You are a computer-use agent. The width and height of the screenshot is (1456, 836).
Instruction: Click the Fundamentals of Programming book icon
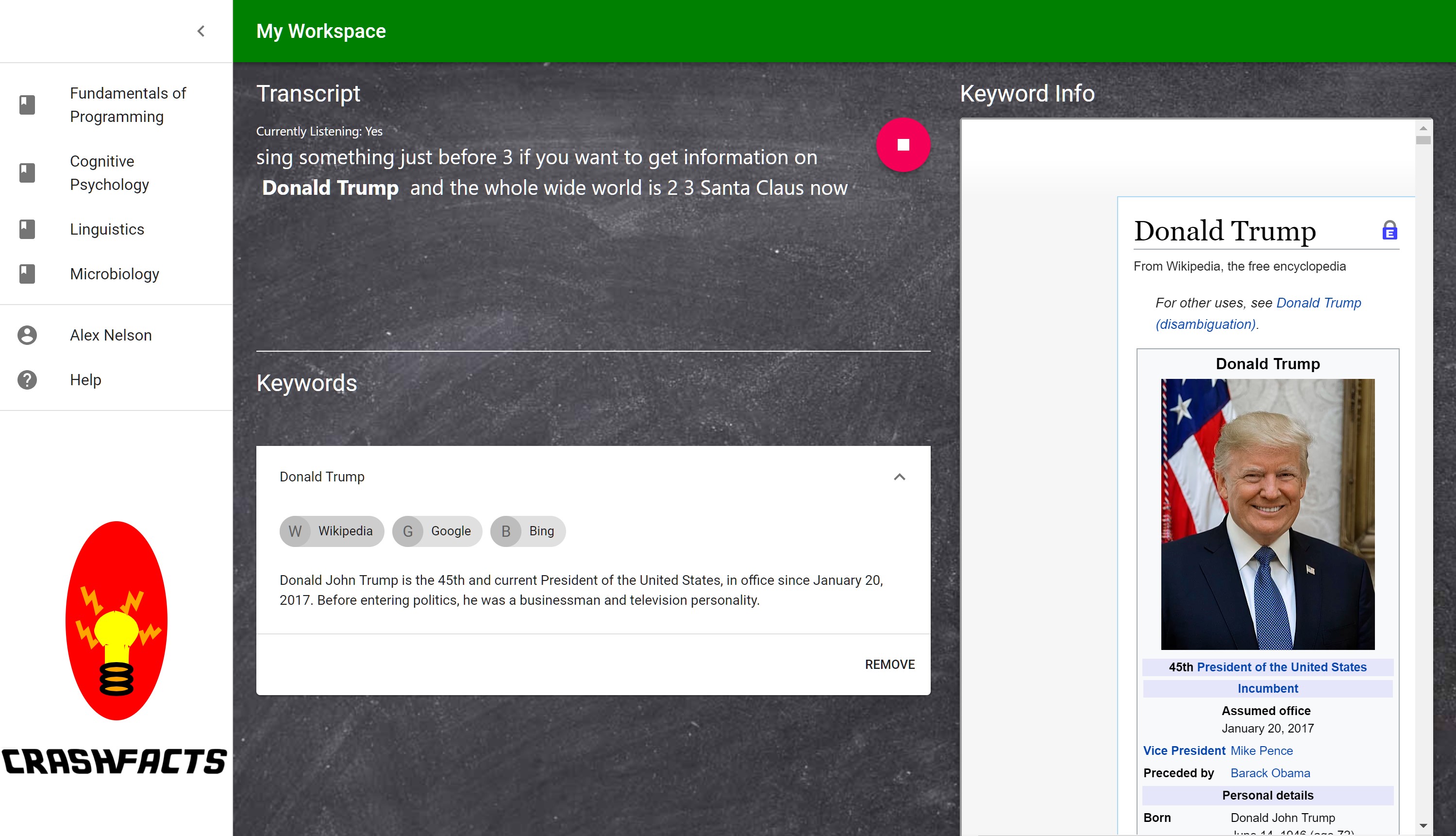(27, 105)
